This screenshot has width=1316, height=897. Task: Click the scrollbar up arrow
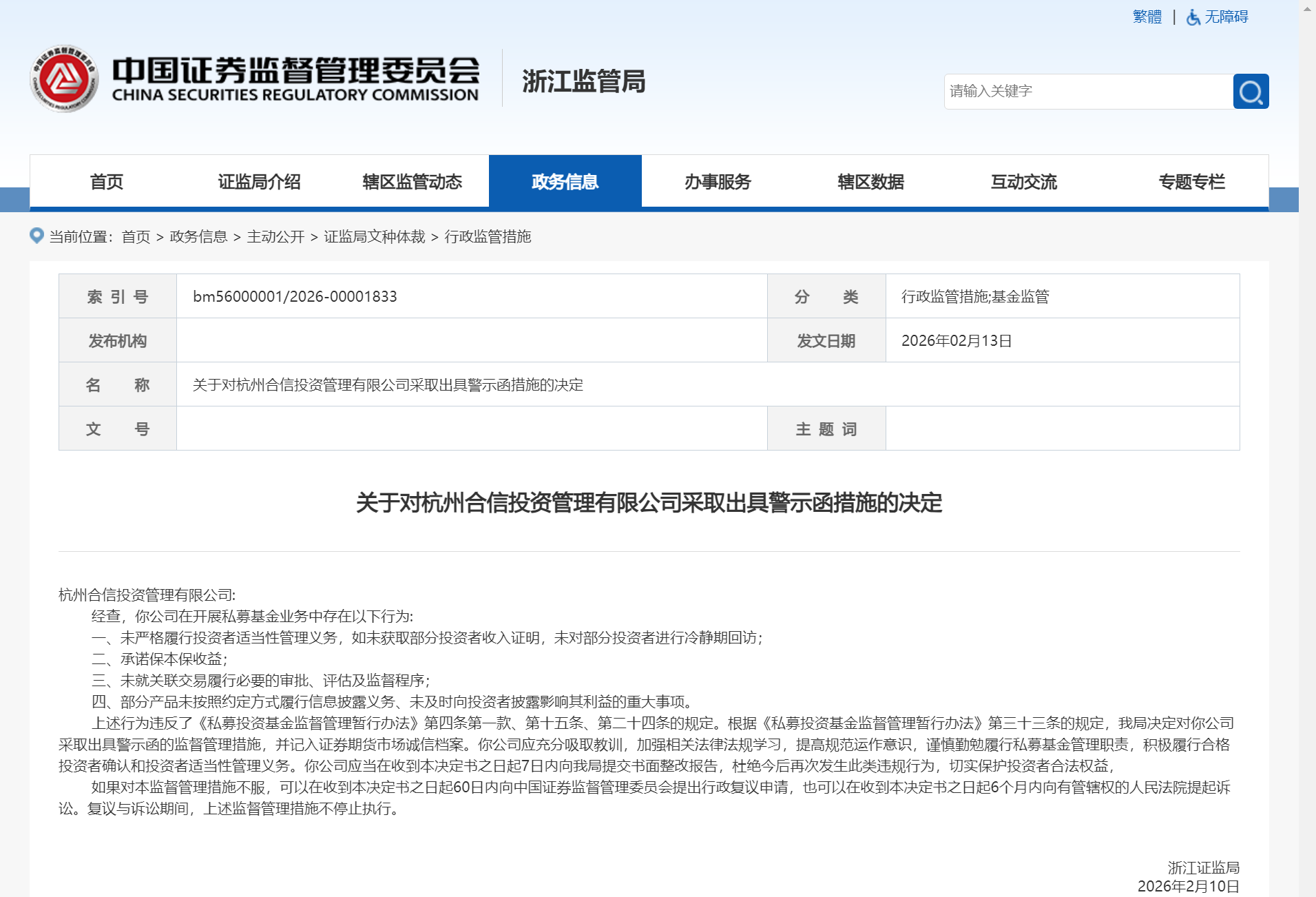click(x=1306, y=10)
